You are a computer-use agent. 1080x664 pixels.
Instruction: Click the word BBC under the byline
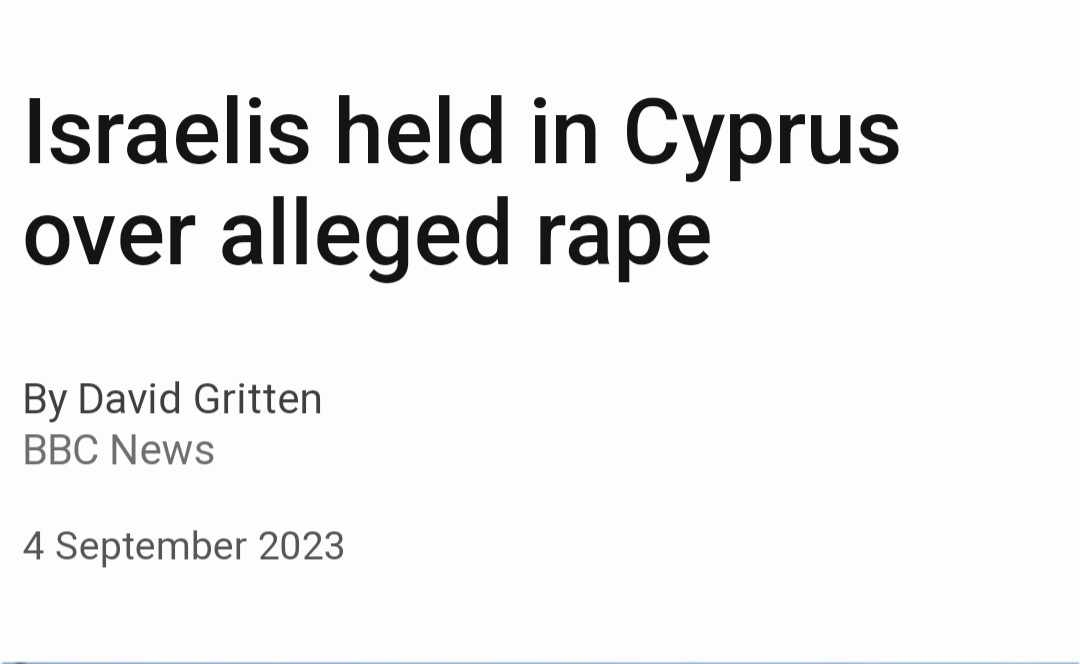61,450
